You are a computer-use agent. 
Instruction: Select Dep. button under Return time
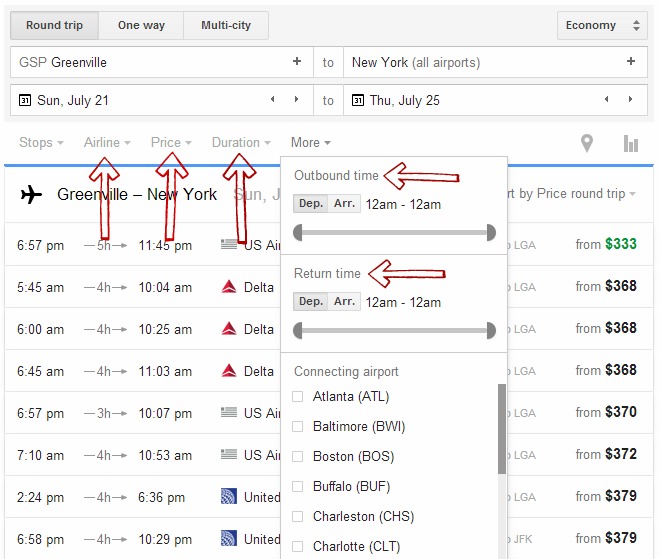[311, 301]
